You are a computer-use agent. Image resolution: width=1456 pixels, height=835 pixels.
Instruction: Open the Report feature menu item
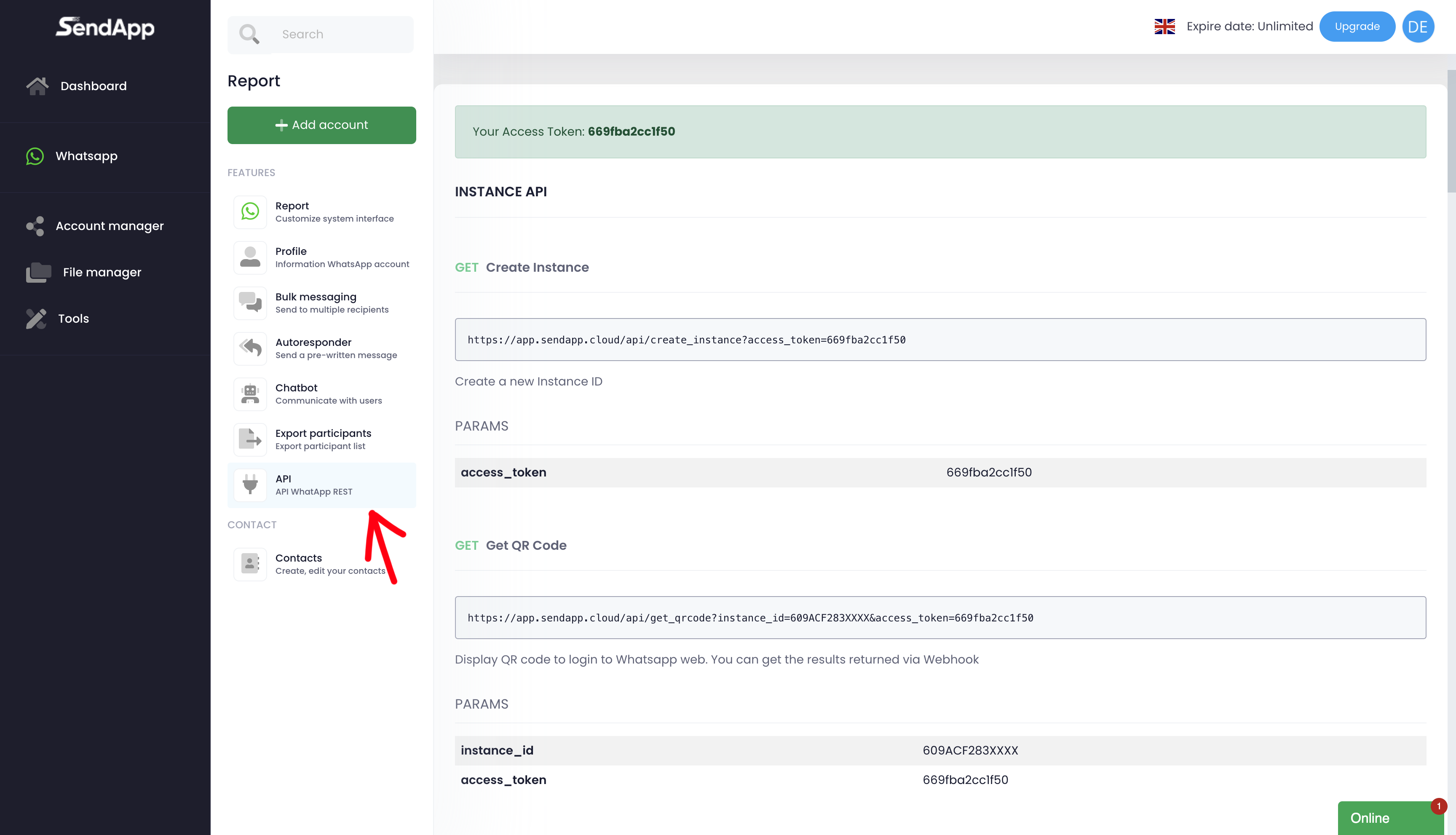[334, 211]
